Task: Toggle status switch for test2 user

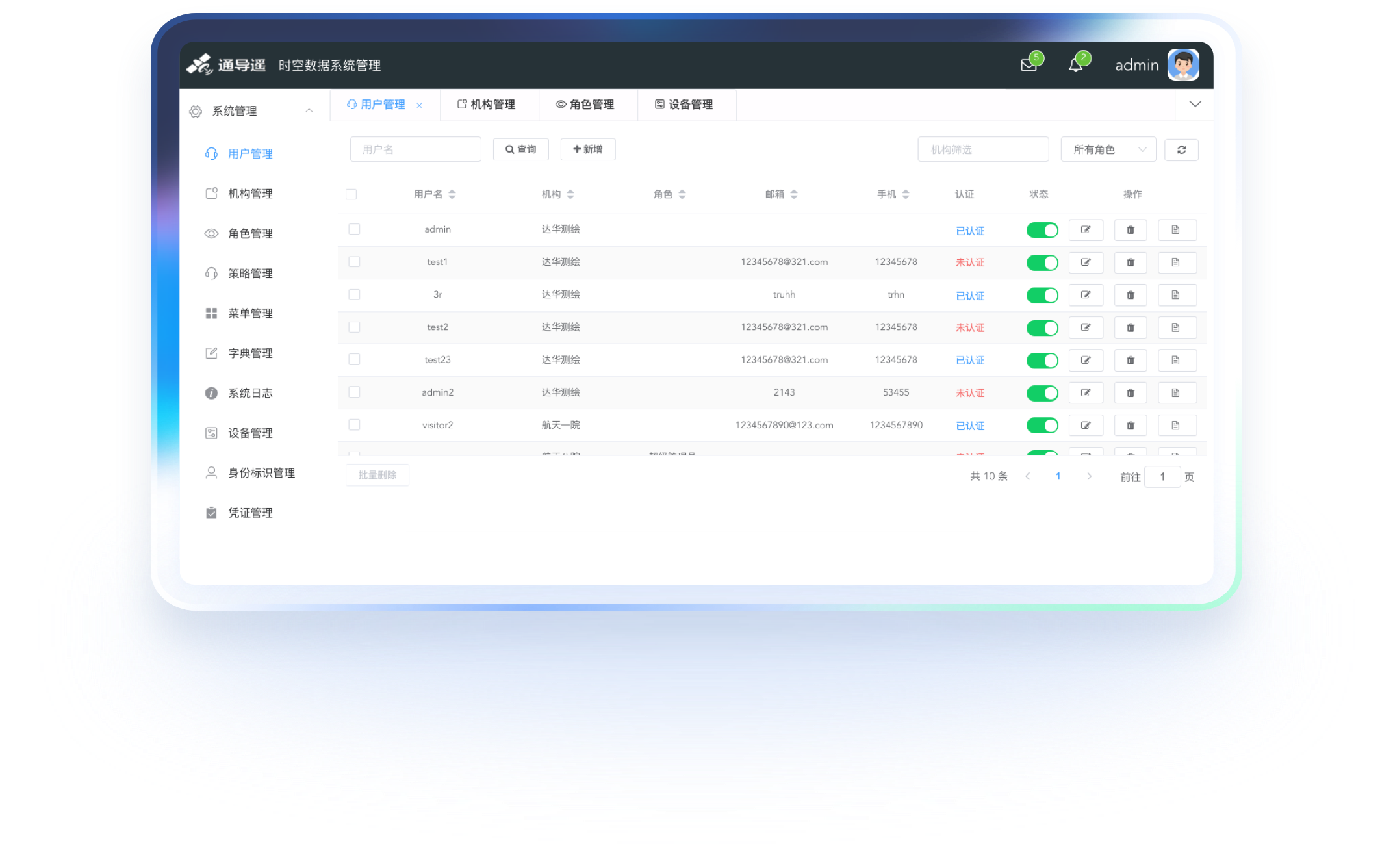Action: (1042, 328)
